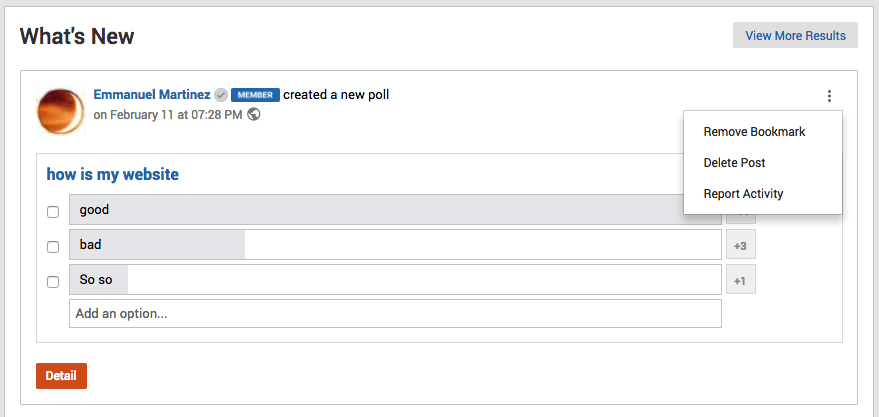This screenshot has height=417, width=879.
Task: Open the Emmanuel Martinez profile link
Action: coord(152,95)
